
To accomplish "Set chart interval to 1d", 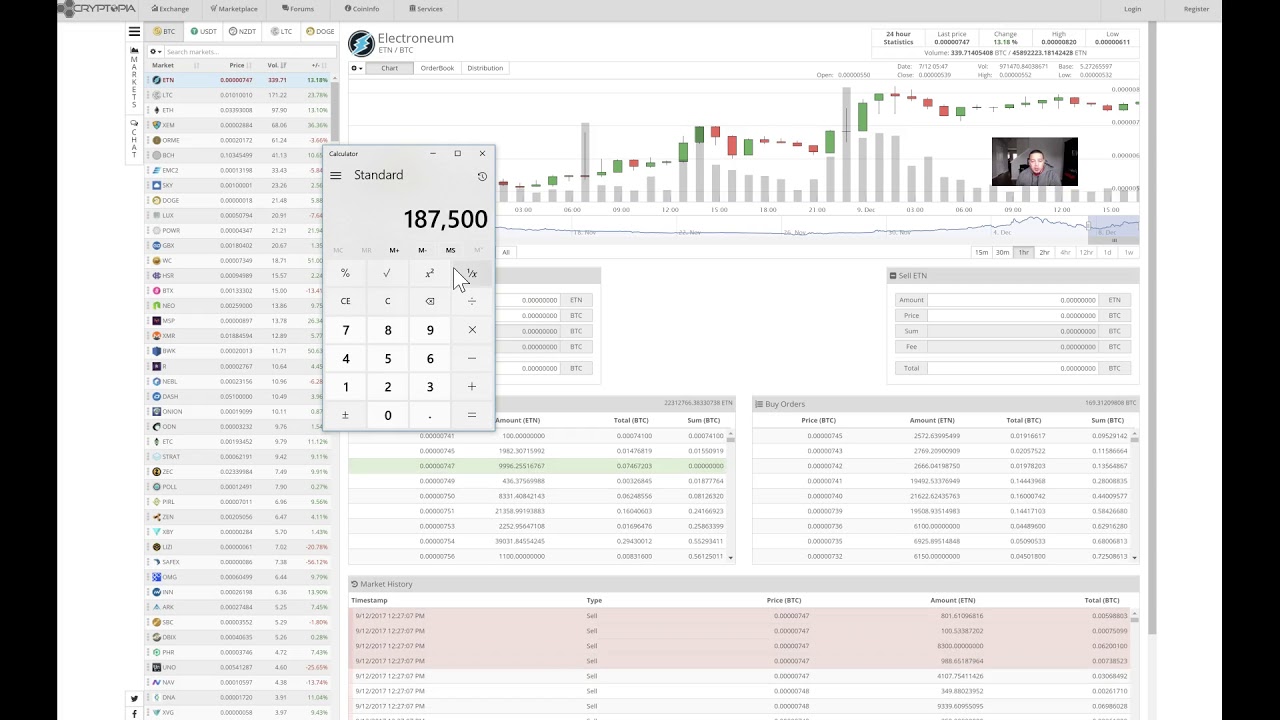I will click(x=1107, y=252).
